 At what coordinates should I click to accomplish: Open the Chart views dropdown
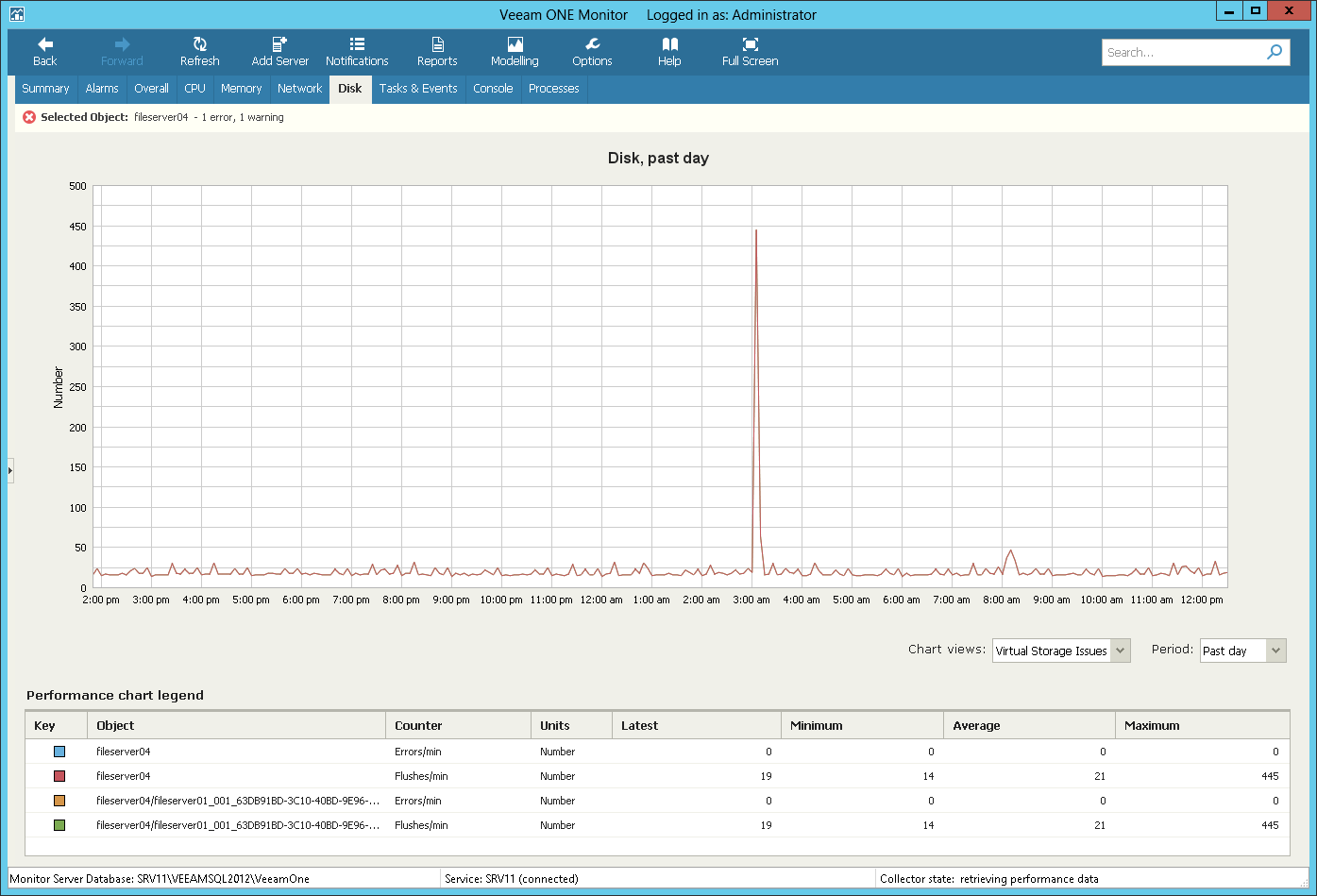click(x=1061, y=651)
